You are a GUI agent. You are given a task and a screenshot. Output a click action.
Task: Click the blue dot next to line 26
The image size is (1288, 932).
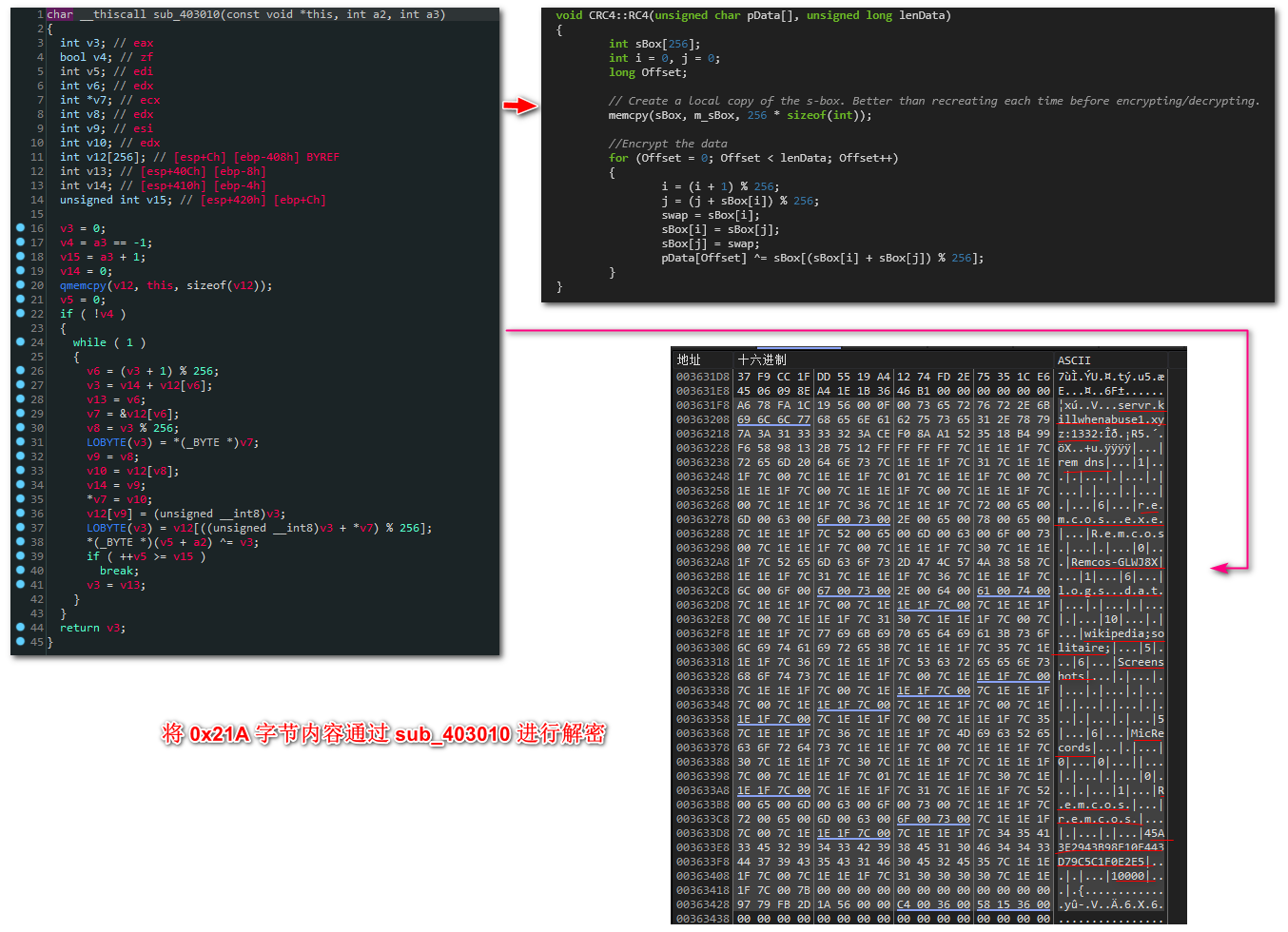coord(21,371)
